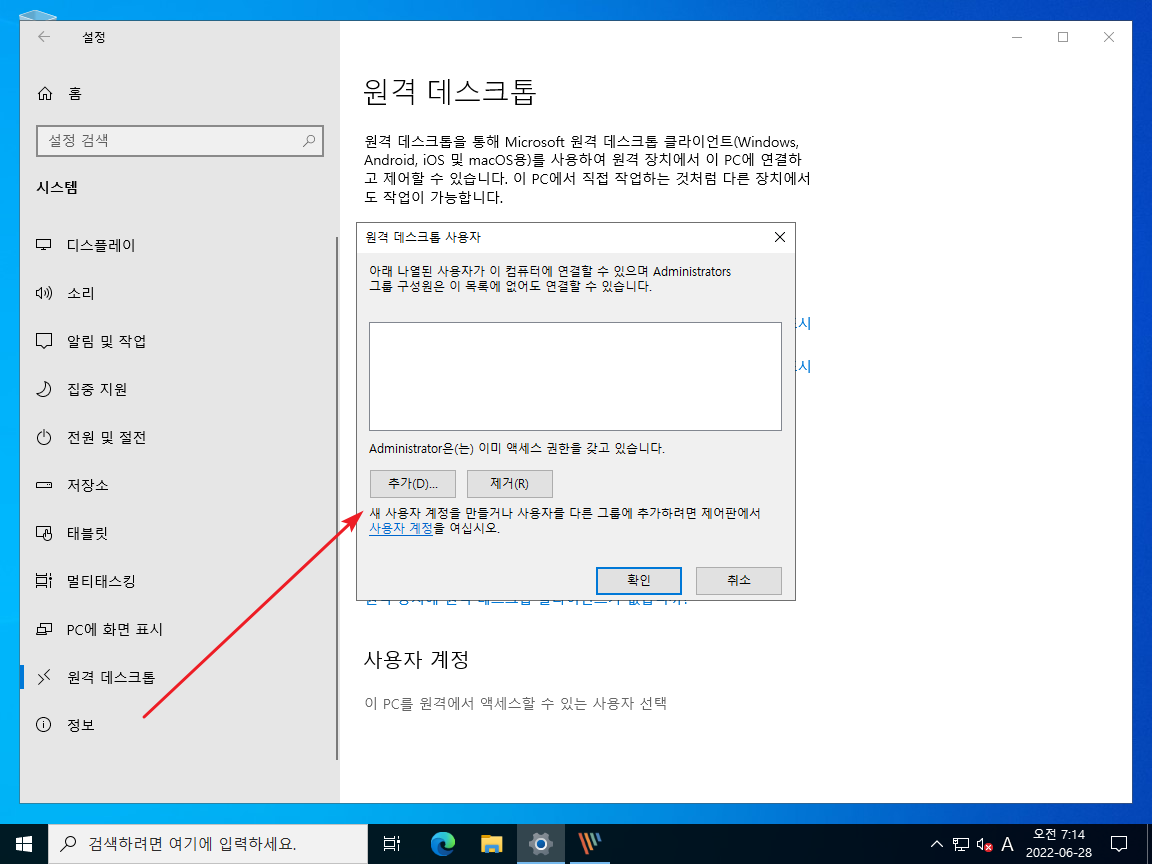Click the Focus assist moon icon
The height and width of the screenshot is (864, 1152).
click(x=44, y=389)
